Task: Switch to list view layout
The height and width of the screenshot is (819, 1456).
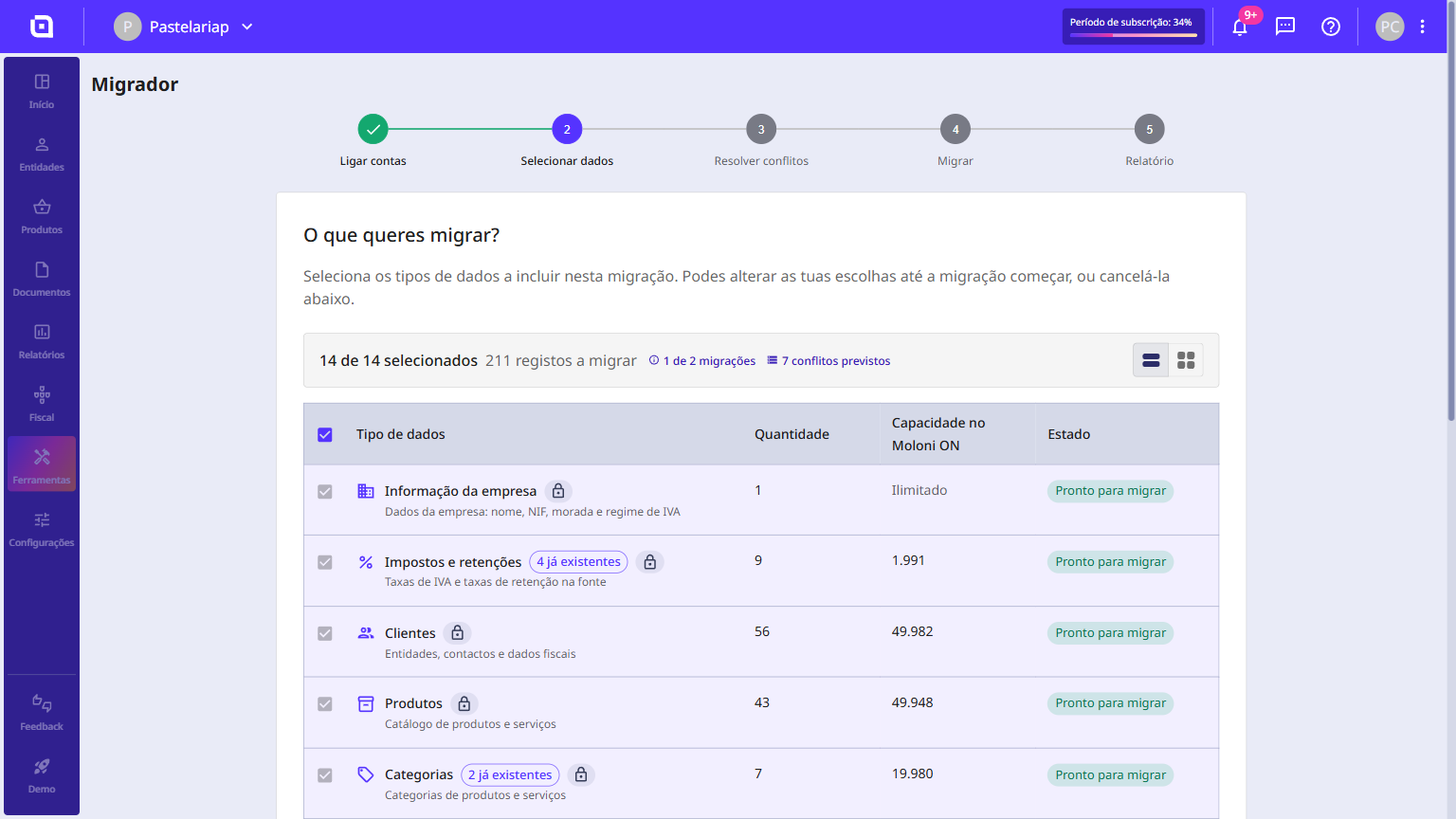Action: point(1151,360)
